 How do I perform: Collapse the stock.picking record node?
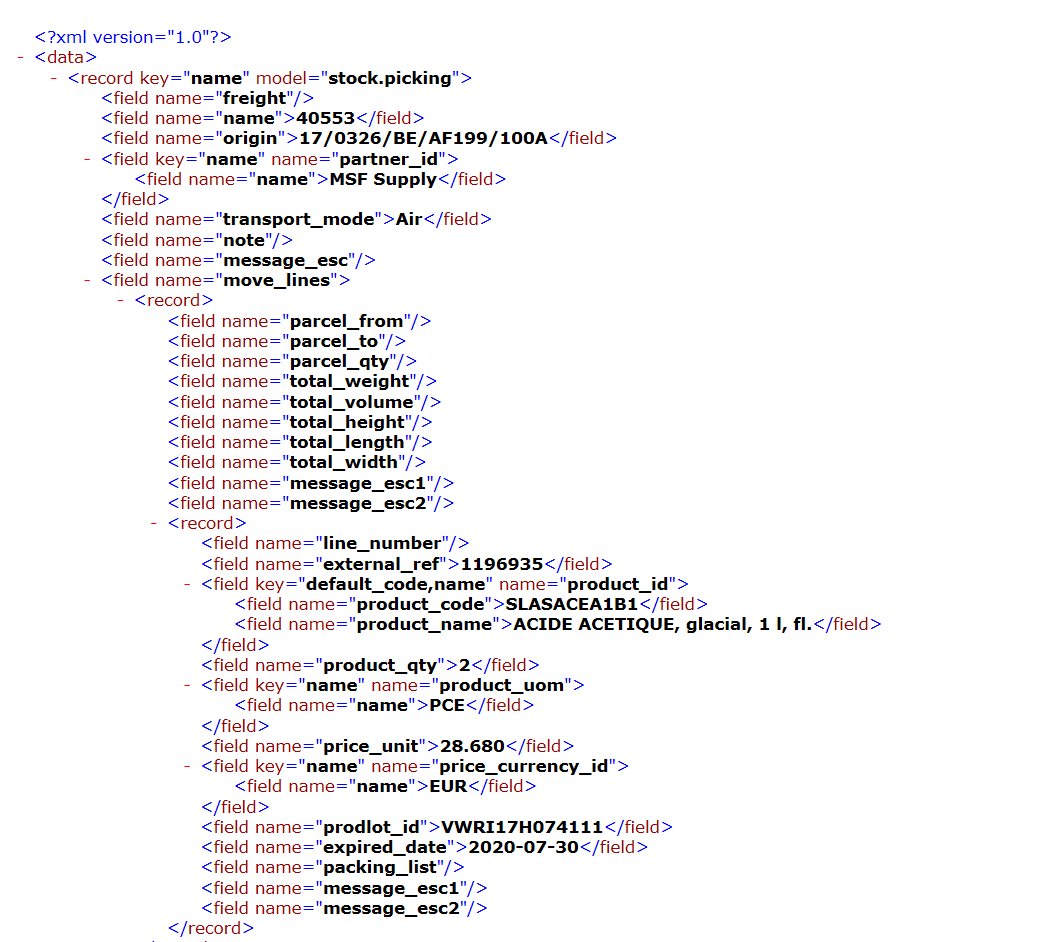tap(54, 78)
